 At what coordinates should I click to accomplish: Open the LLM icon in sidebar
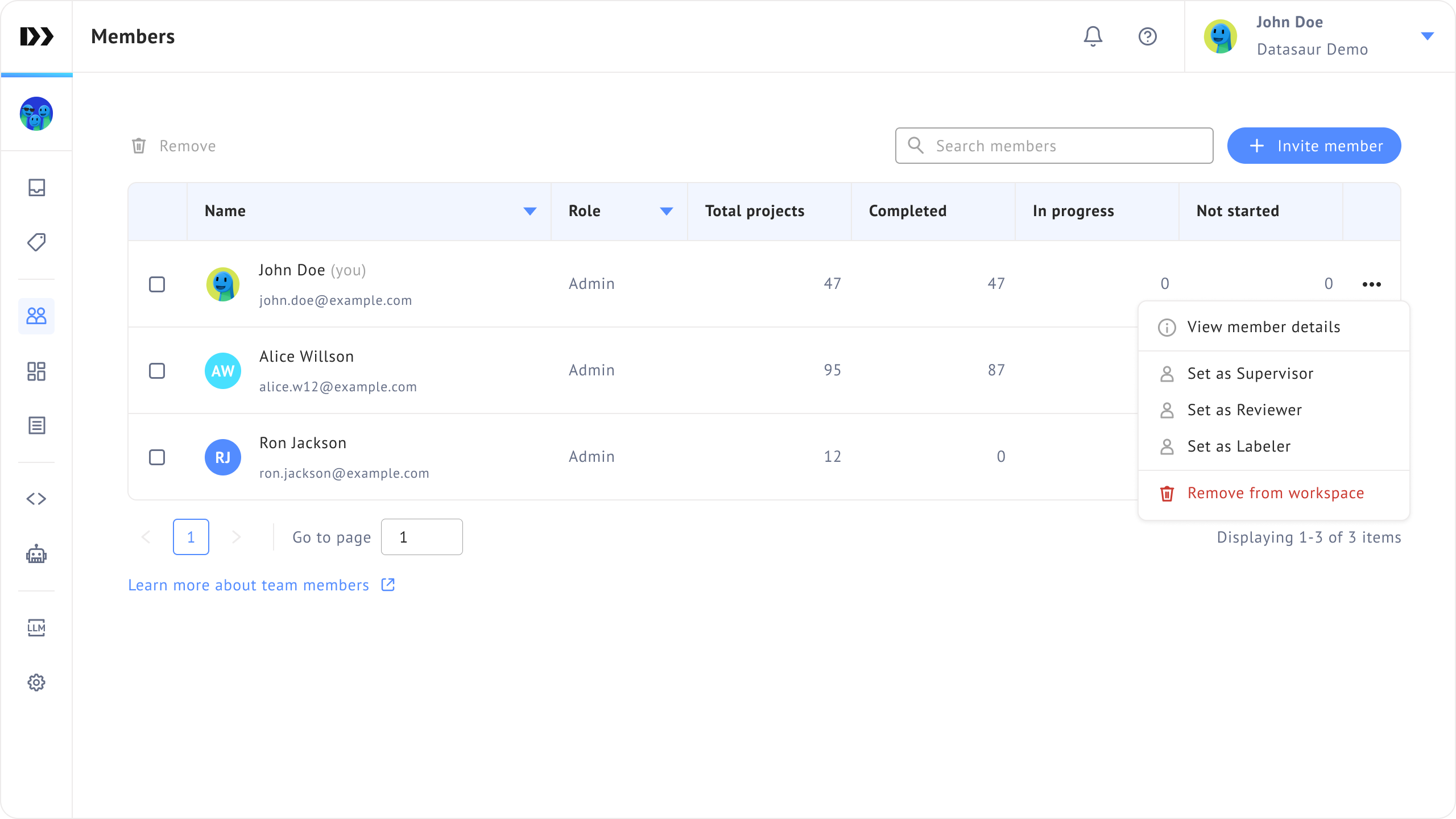[36, 627]
